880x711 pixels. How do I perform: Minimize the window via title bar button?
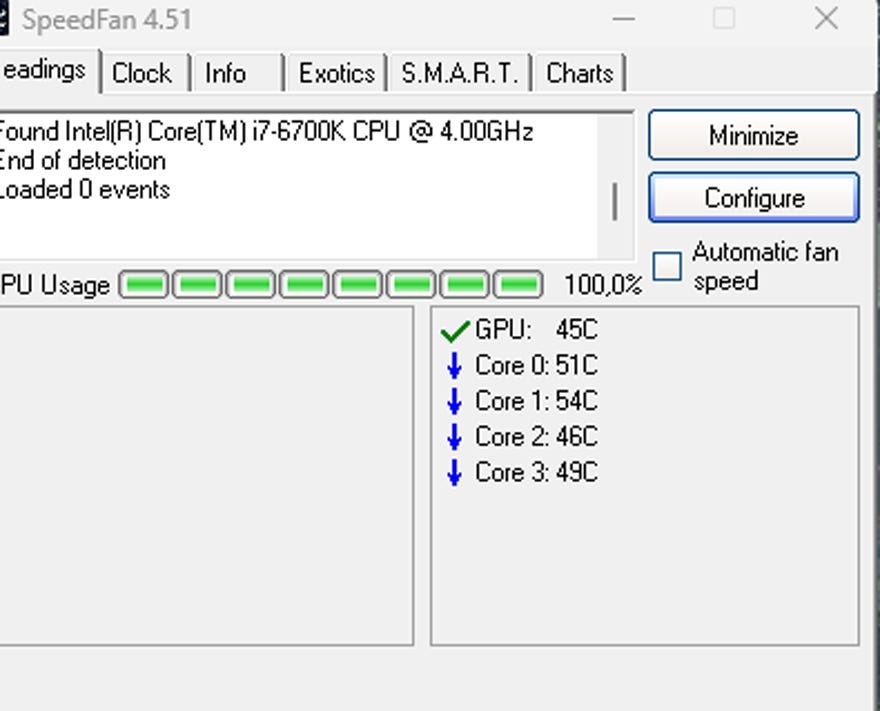[x=624, y=19]
